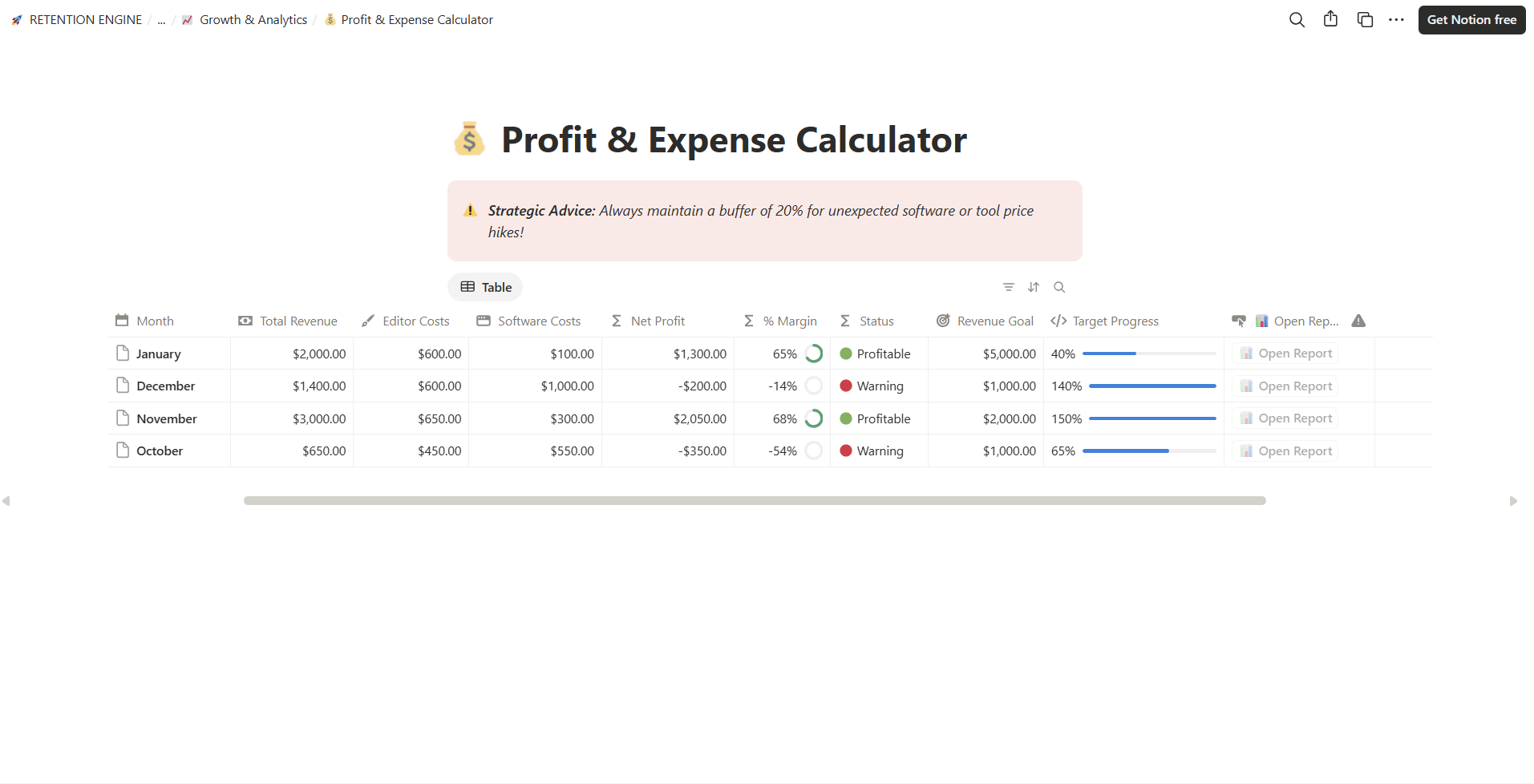This screenshot has height=784, width=1534.
Task: Click the right scroll arrow
Action: (1513, 501)
